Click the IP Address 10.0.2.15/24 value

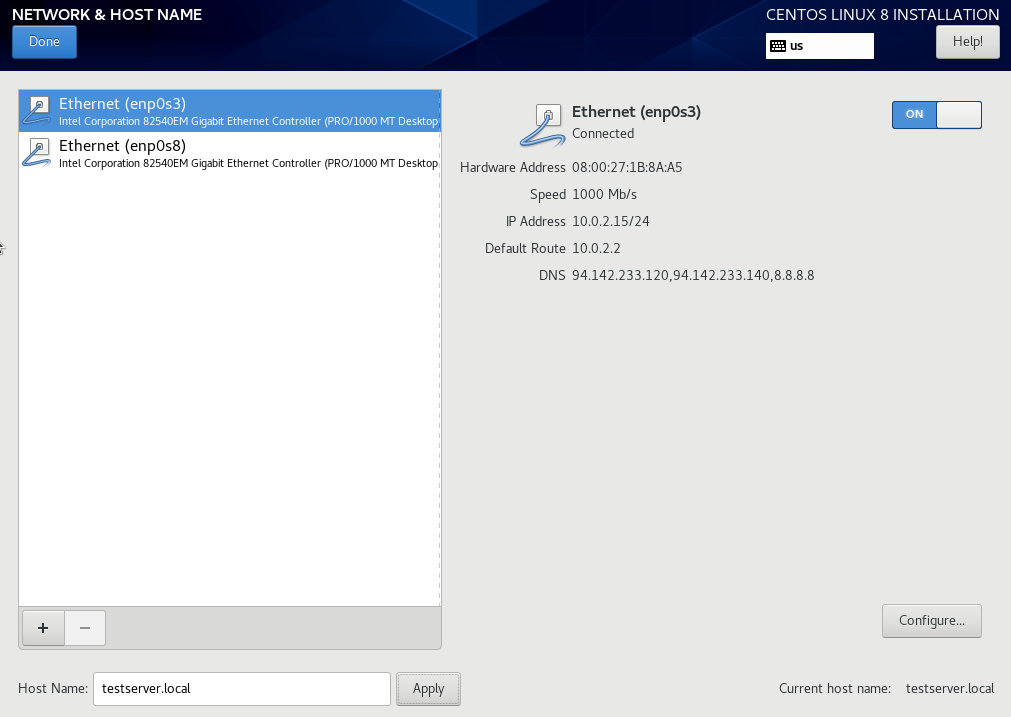[611, 221]
